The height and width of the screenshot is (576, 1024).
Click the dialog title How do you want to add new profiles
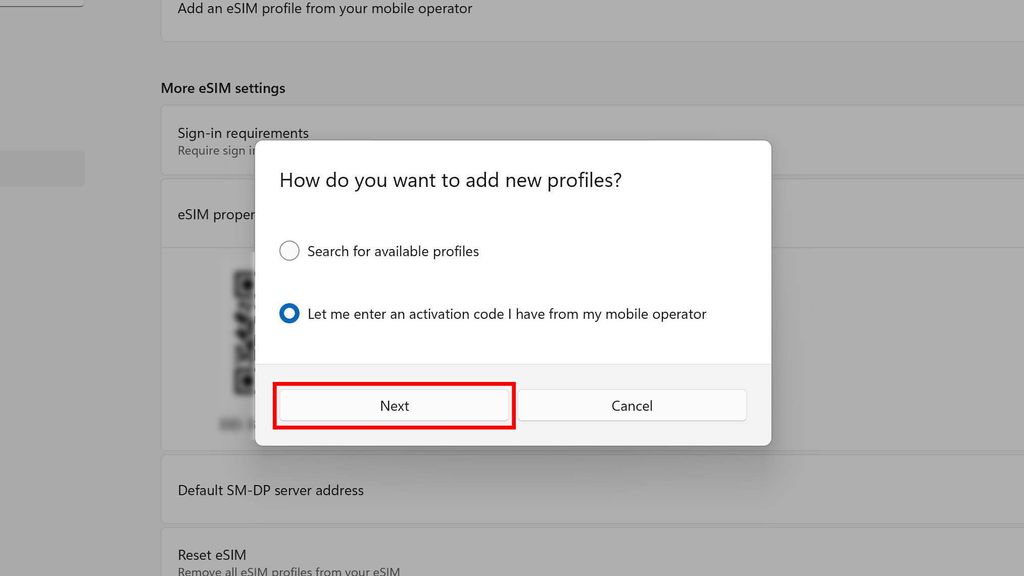(x=450, y=181)
